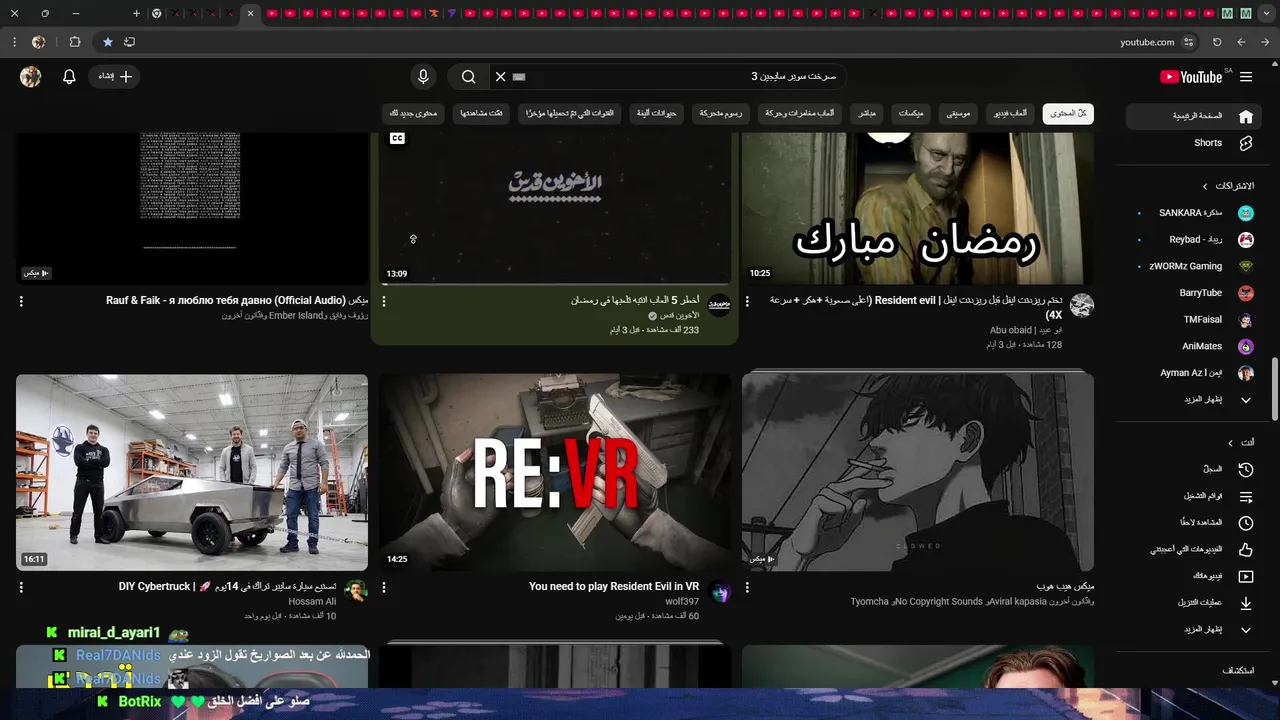This screenshot has width=1280, height=720.
Task: Open the Reybad subscription channel
Action: 1192,240
